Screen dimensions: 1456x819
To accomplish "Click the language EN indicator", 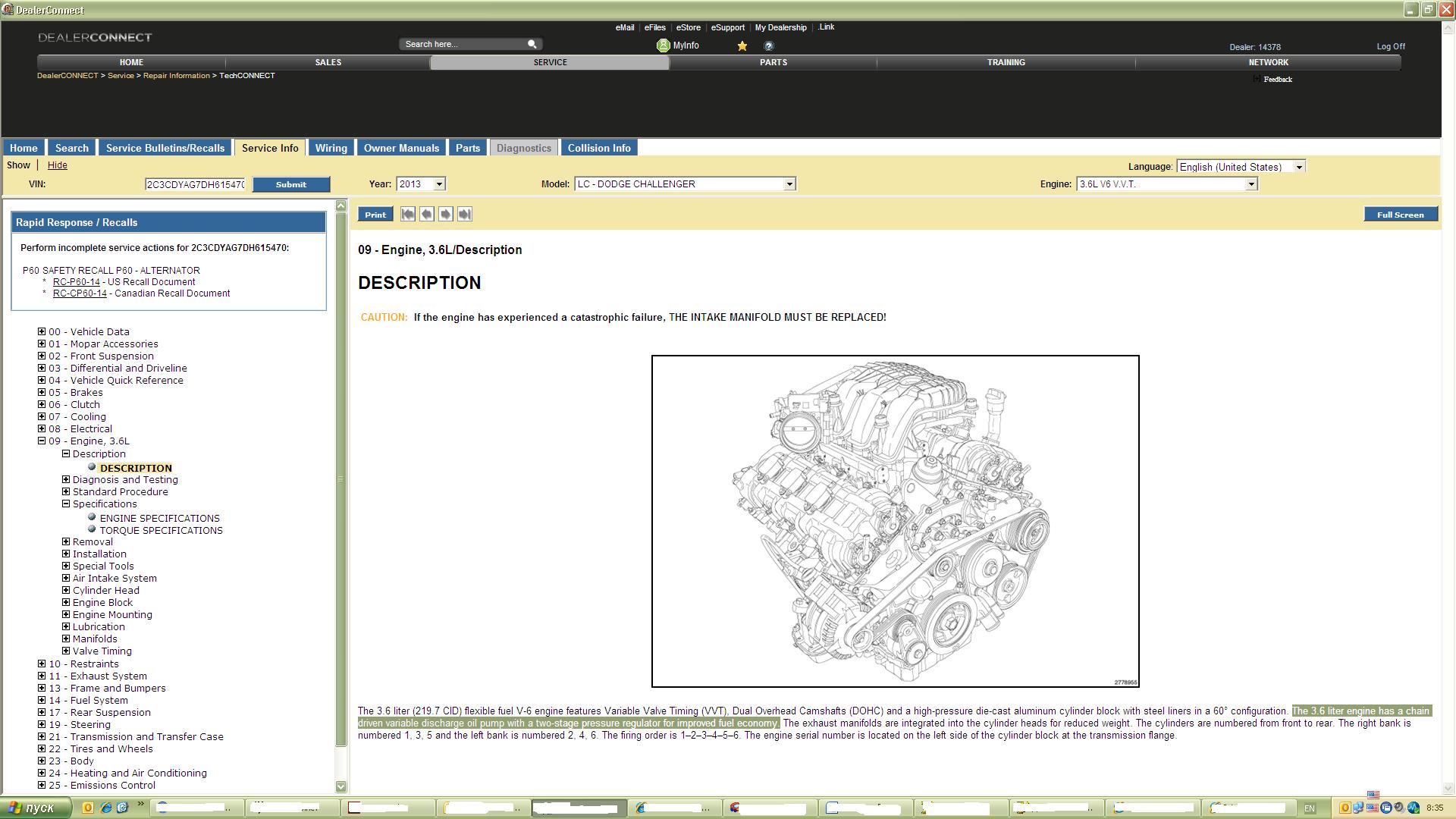I will click(x=1310, y=808).
